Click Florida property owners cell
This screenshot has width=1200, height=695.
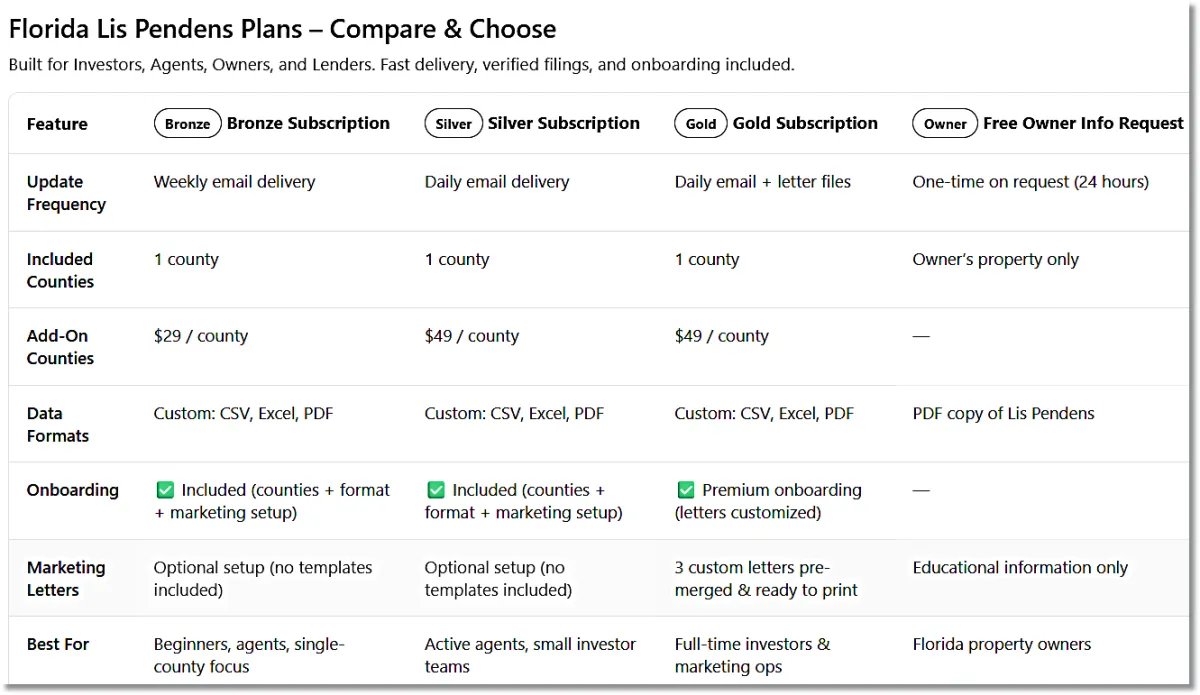point(1001,644)
